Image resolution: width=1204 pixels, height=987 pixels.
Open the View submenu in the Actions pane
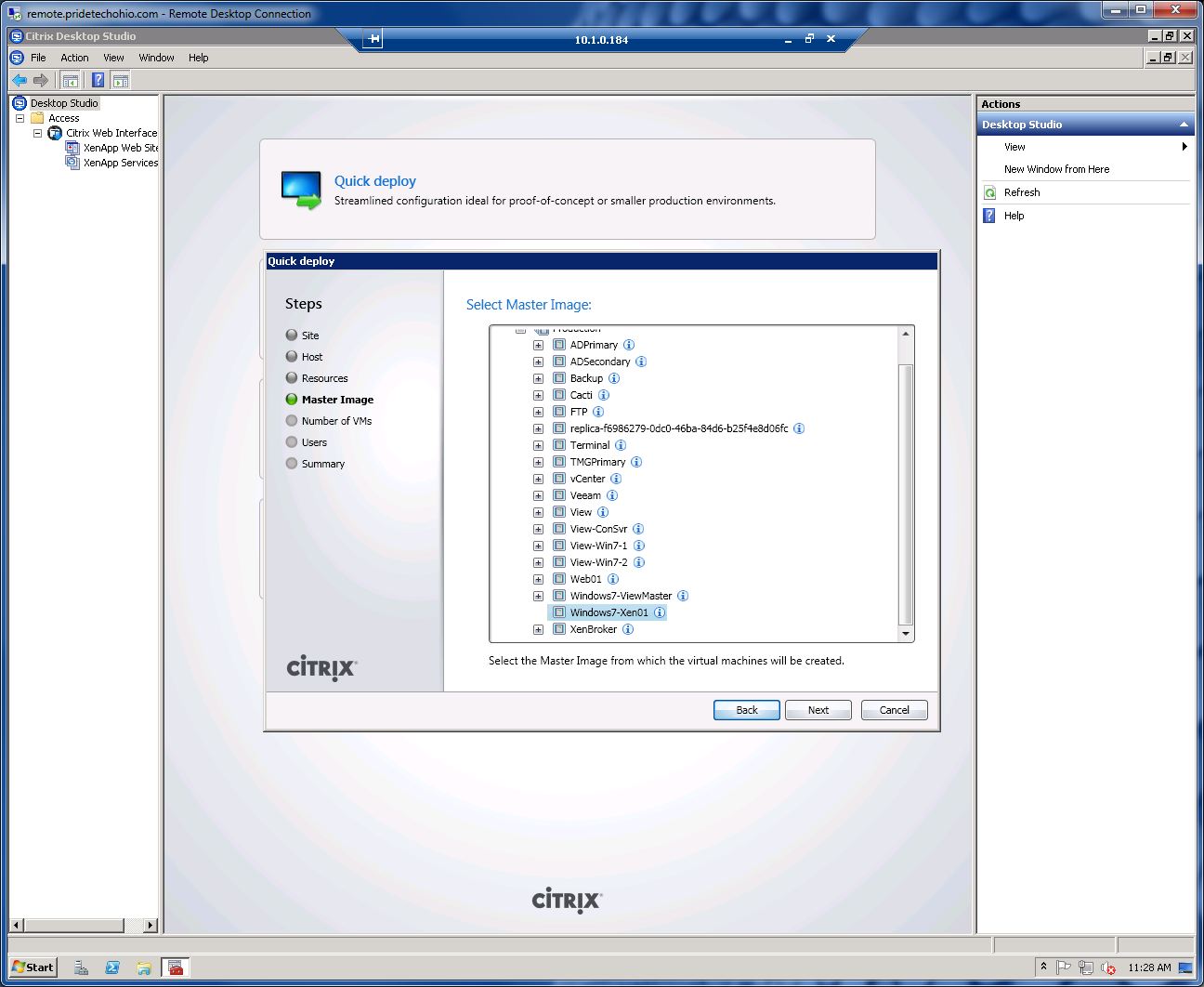(x=1085, y=147)
